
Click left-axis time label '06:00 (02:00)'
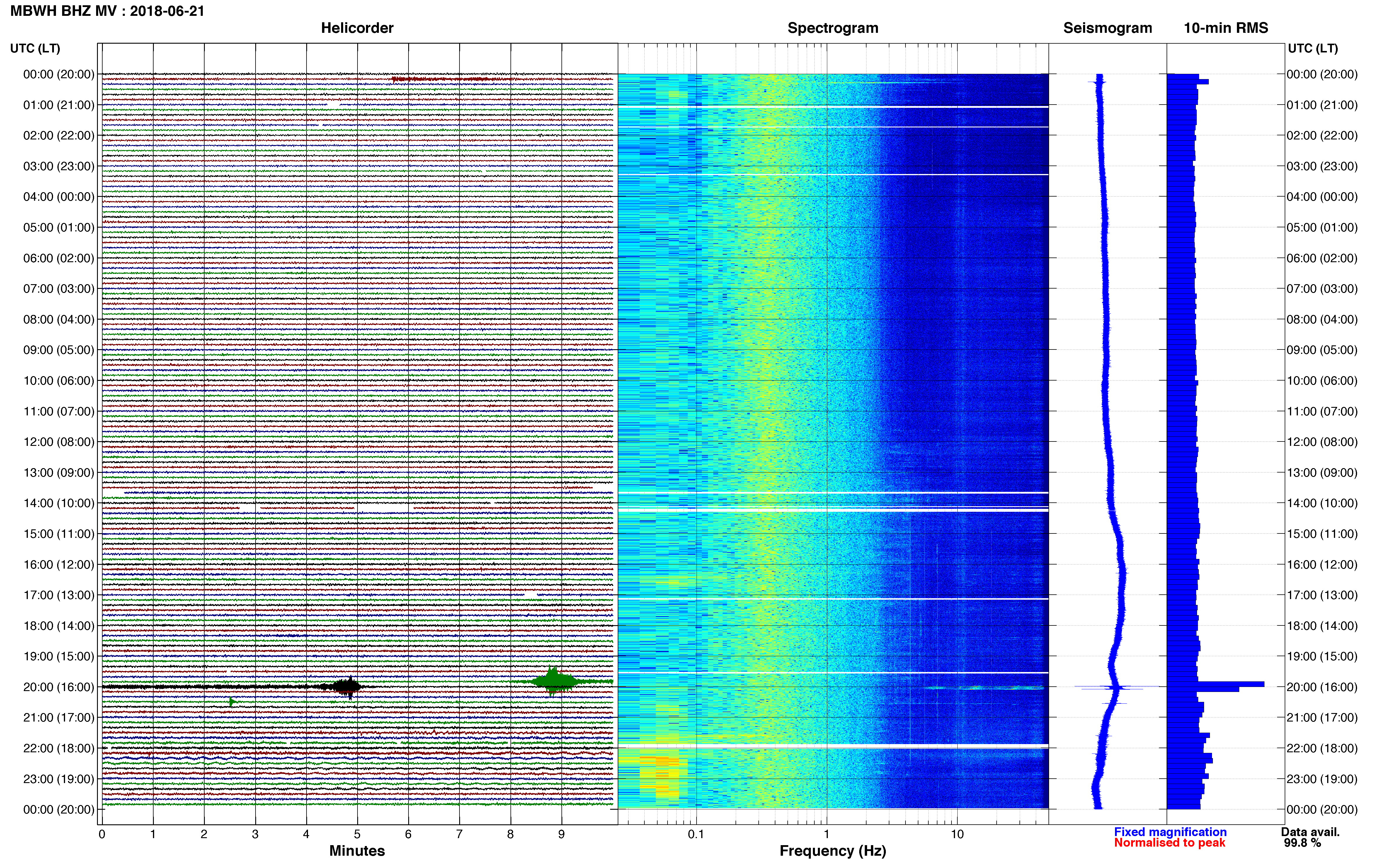(x=59, y=258)
